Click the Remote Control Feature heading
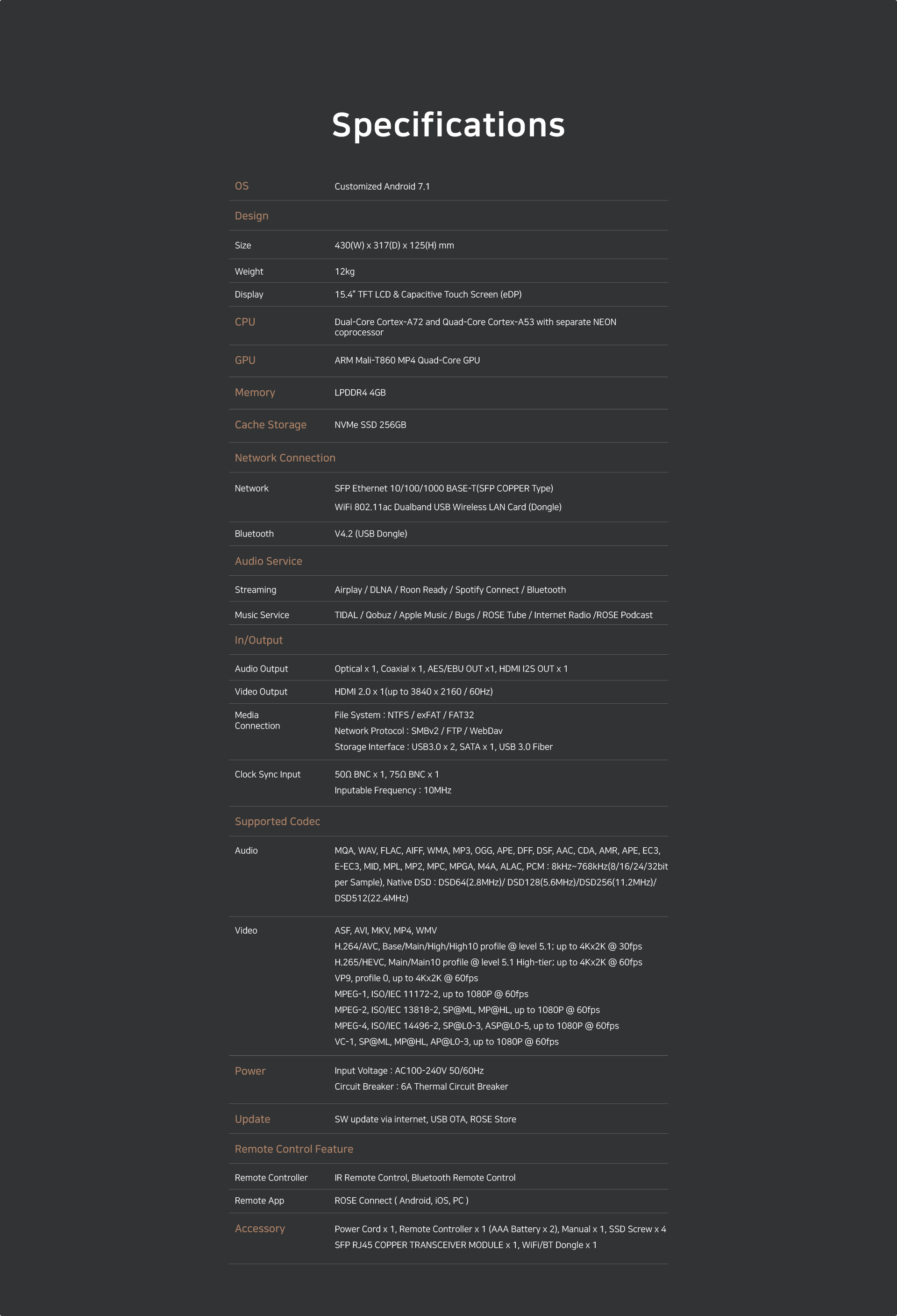Viewport: 897px width, 1316px height. (294, 1149)
